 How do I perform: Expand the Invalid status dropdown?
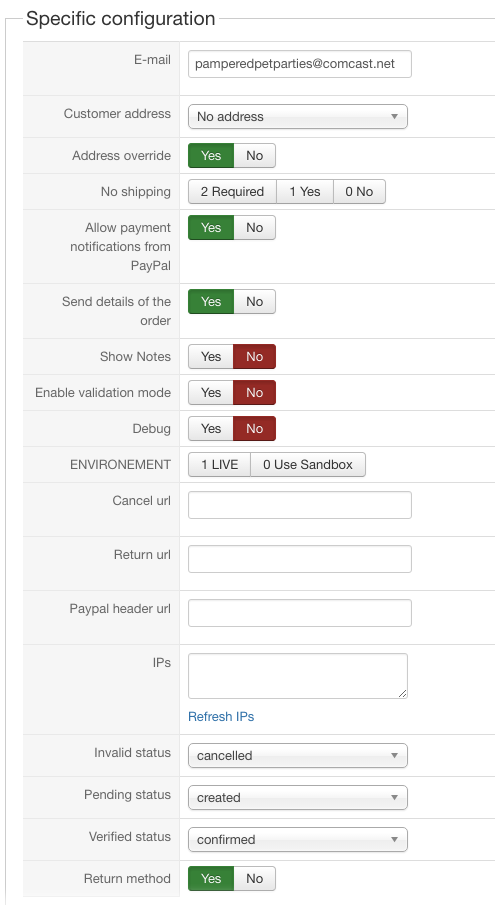tap(298, 756)
